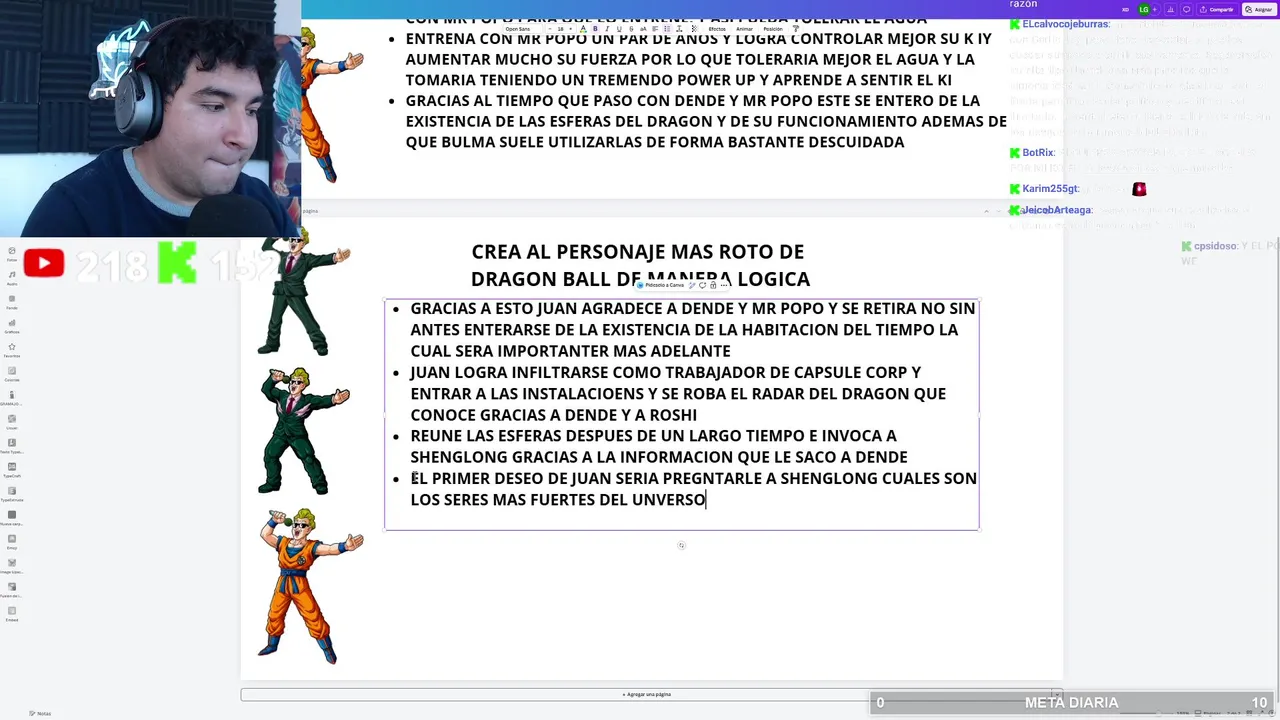Open the Efectos menu
Image resolution: width=1280 pixels, height=720 pixels.
click(x=717, y=29)
